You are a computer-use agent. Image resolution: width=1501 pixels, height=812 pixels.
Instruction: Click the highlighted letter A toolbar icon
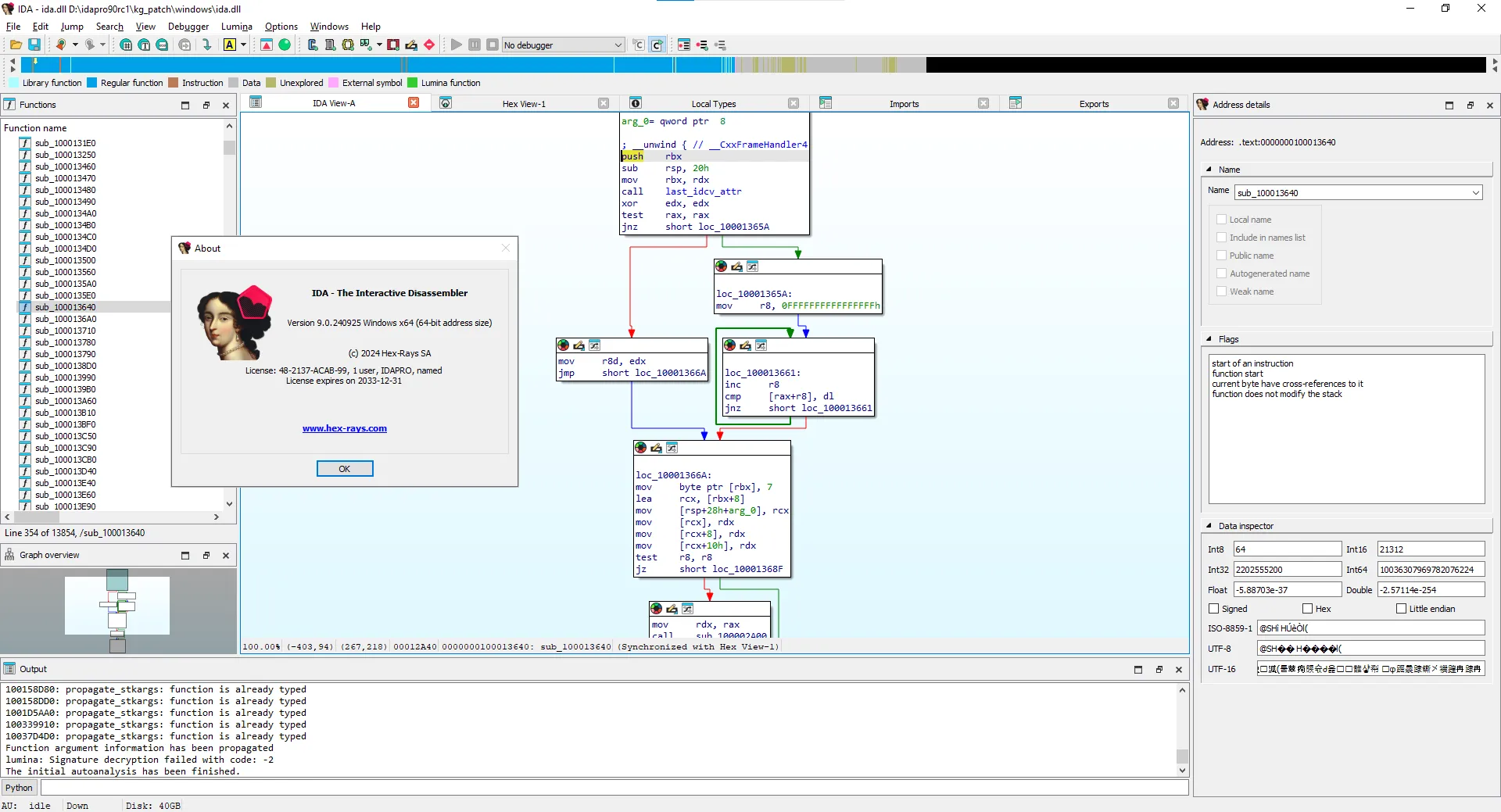(x=230, y=45)
